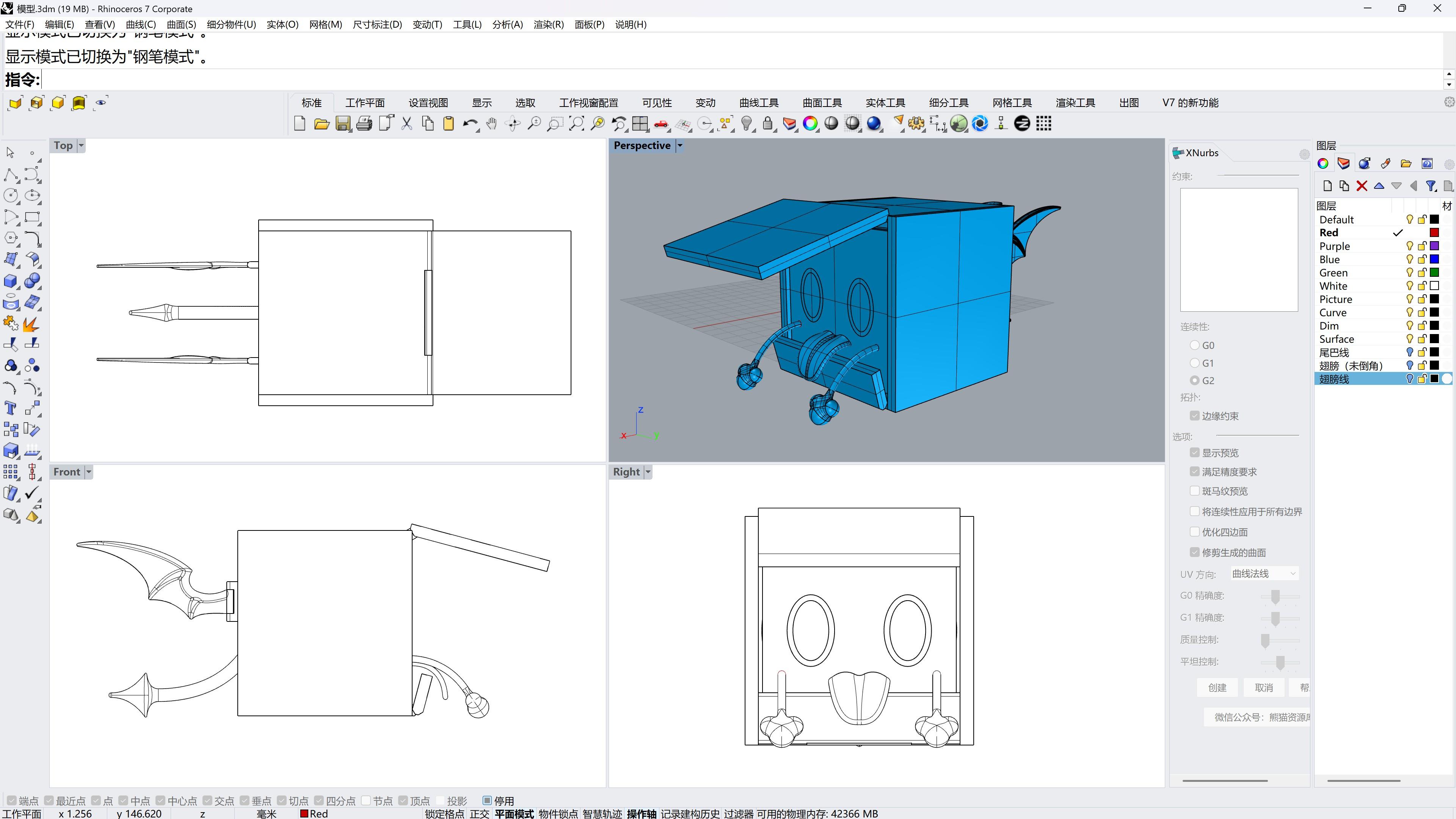Click the Delete layer red X icon

(x=1362, y=186)
